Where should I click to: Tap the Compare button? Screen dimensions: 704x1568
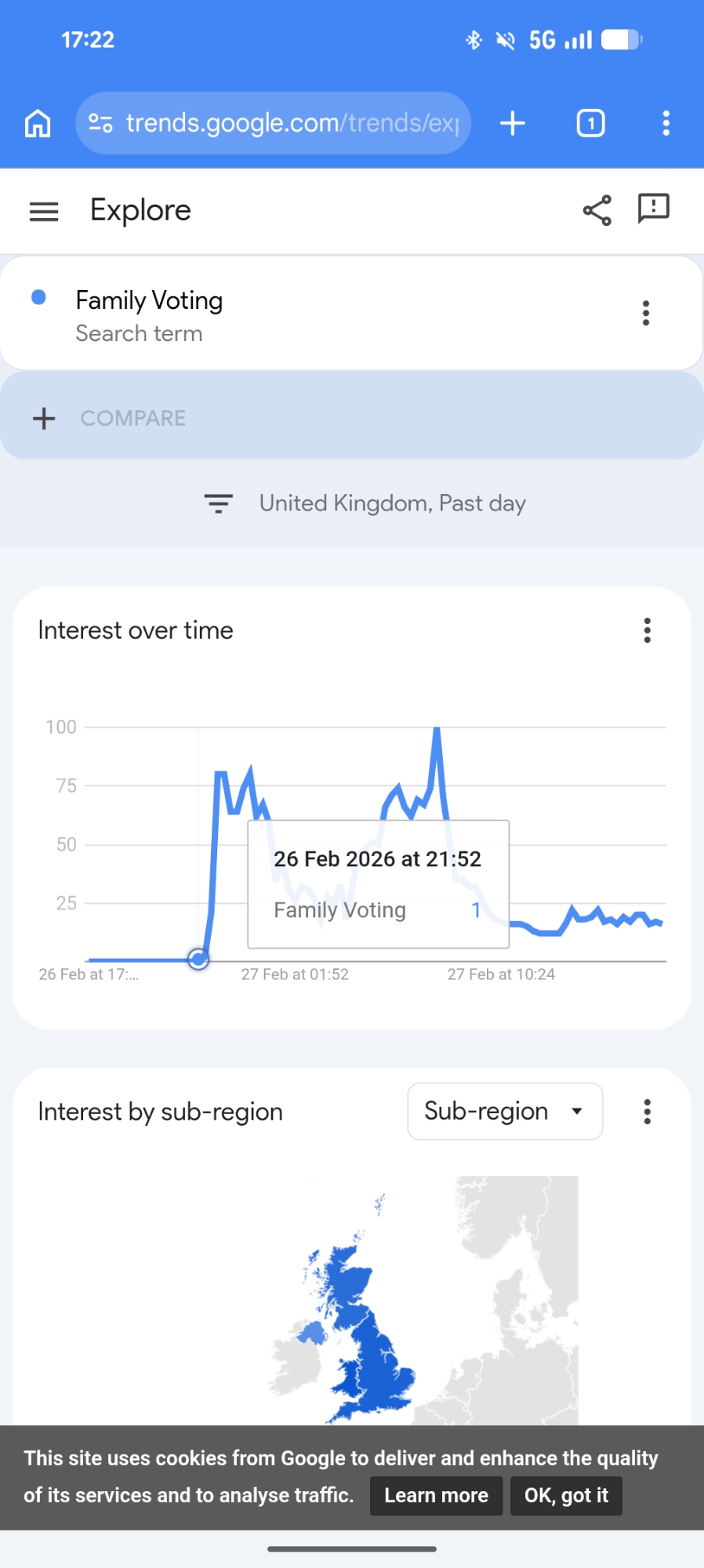point(110,418)
